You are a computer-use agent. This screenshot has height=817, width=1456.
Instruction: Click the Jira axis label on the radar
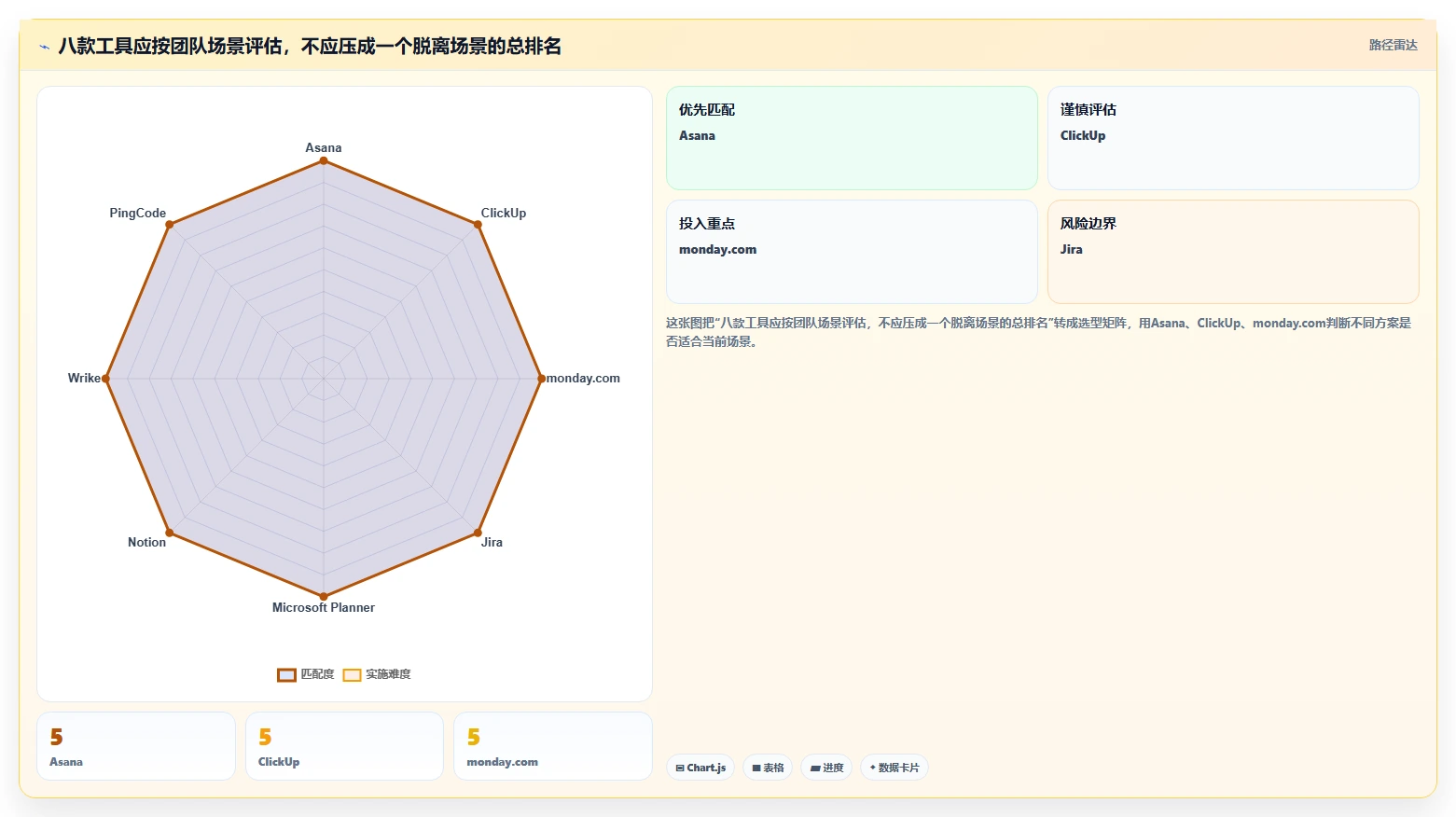coord(492,542)
